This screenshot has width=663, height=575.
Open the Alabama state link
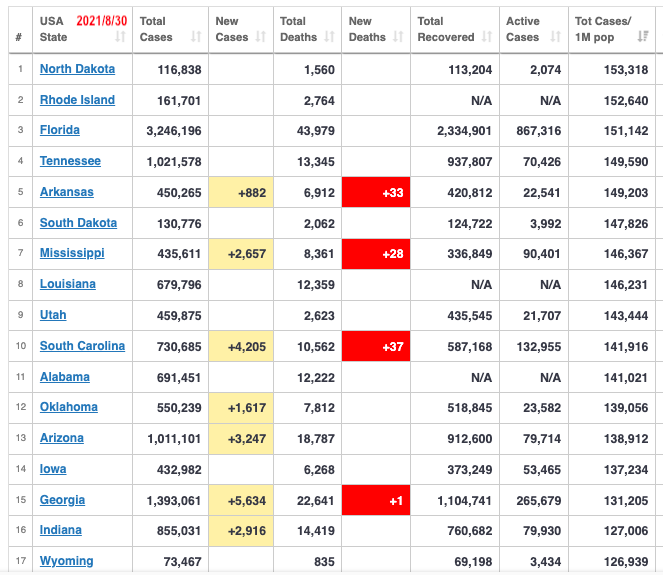point(65,377)
